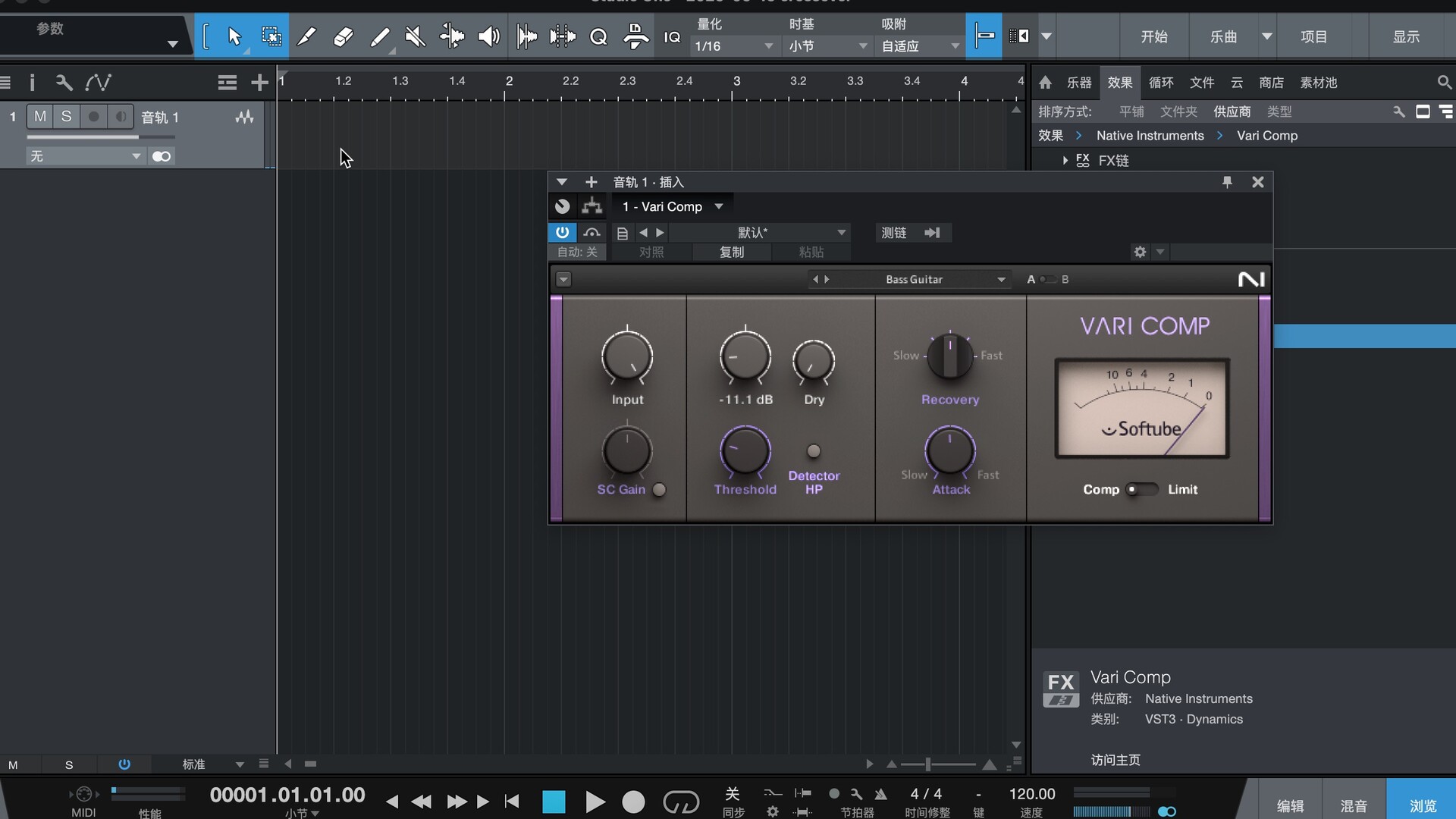Click the Input knob
Screen dimensions: 1456x819
click(627, 356)
